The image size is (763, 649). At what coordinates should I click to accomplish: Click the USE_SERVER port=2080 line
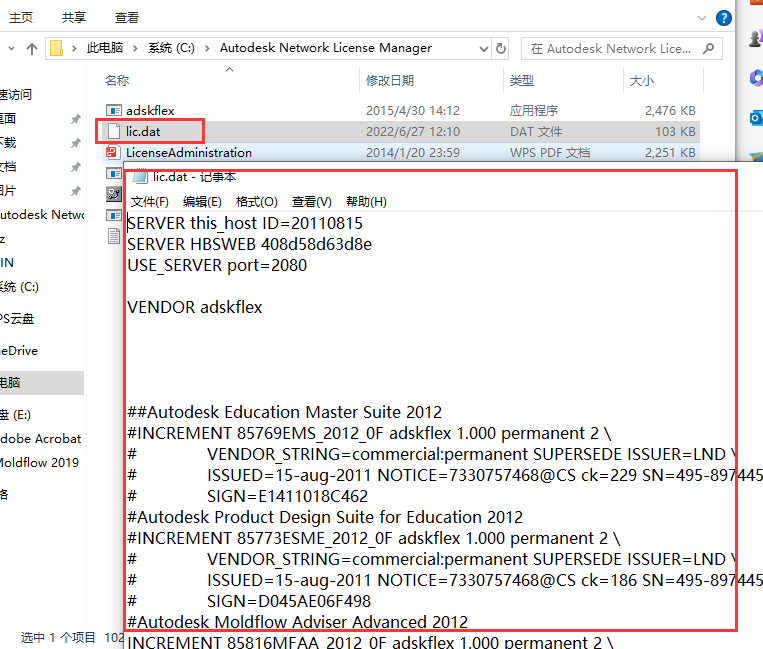[x=217, y=265]
